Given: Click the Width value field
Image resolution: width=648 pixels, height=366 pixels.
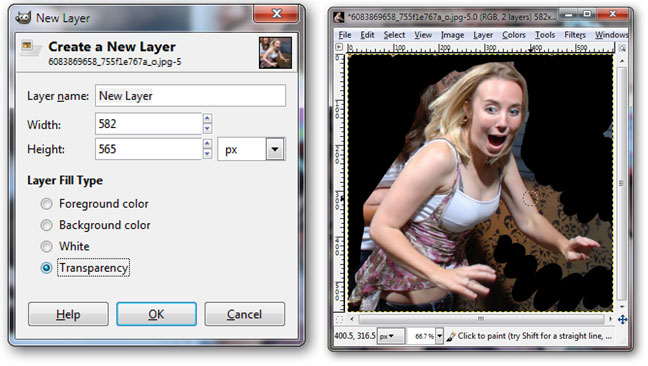Looking at the screenshot, I should pos(148,124).
